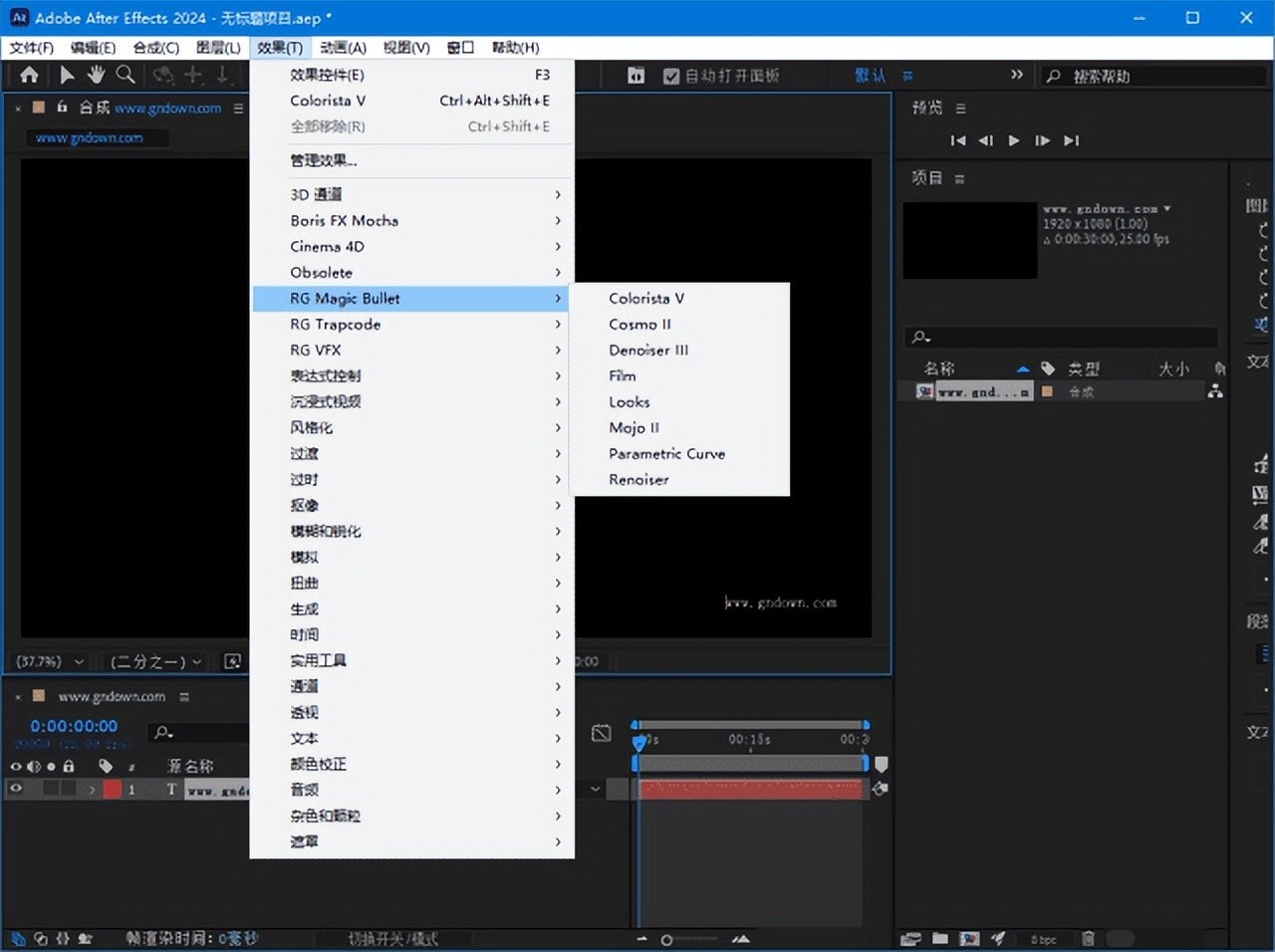Image resolution: width=1275 pixels, height=952 pixels.
Task: Toggle the 自动打开面板 checkbox
Action: click(x=671, y=76)
